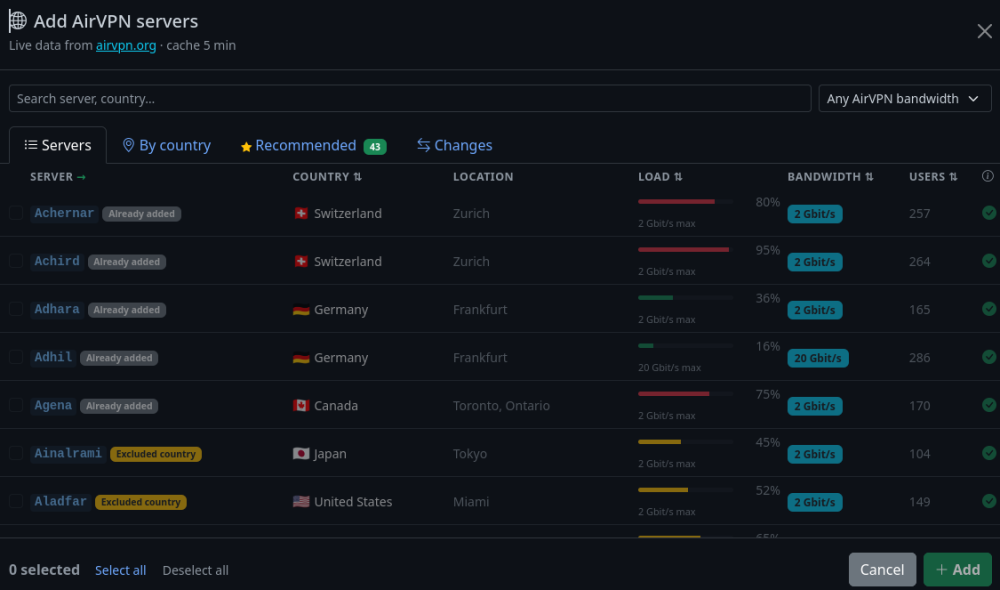Click the Adhara server name
Screen dimensions: 1000x590
tap(57, 309)
